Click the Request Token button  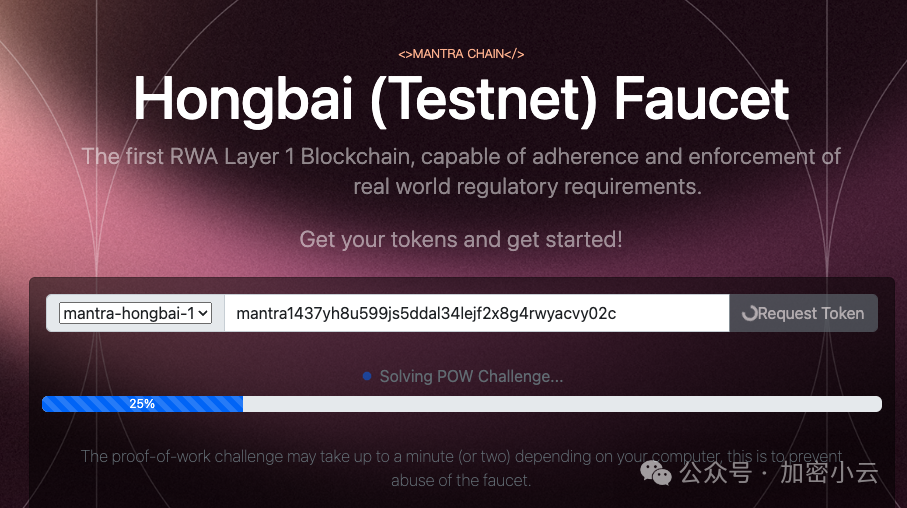pos(803,313)
